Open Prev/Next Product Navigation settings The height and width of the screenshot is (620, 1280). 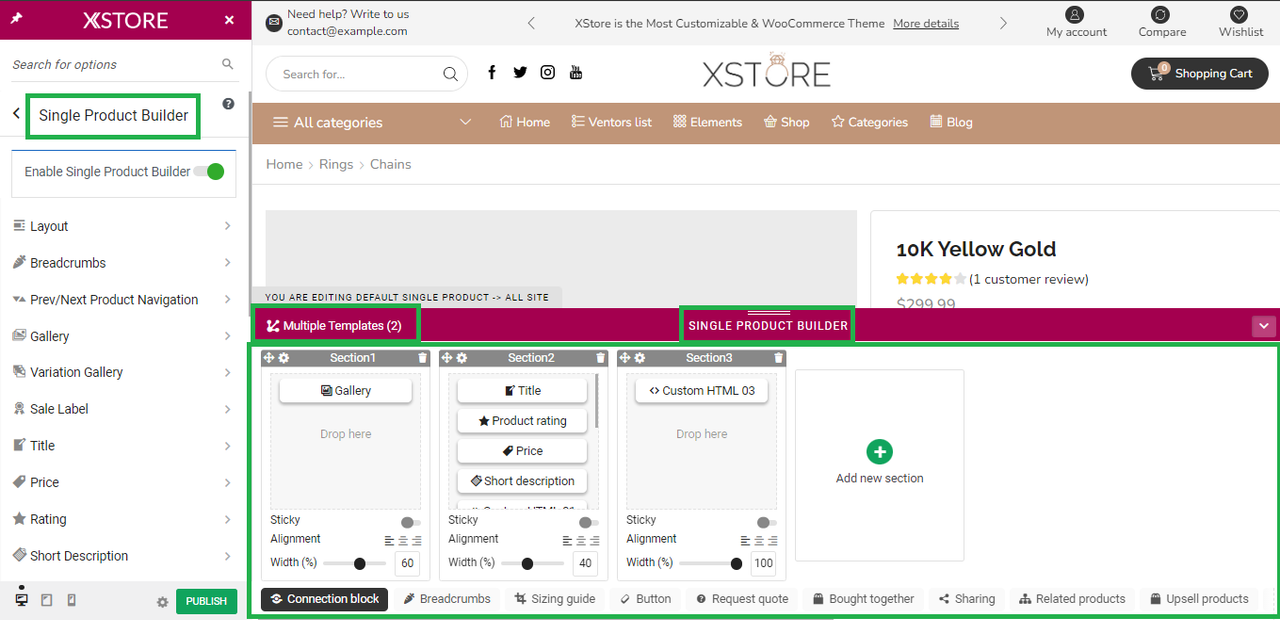click(x=124, y=299)
